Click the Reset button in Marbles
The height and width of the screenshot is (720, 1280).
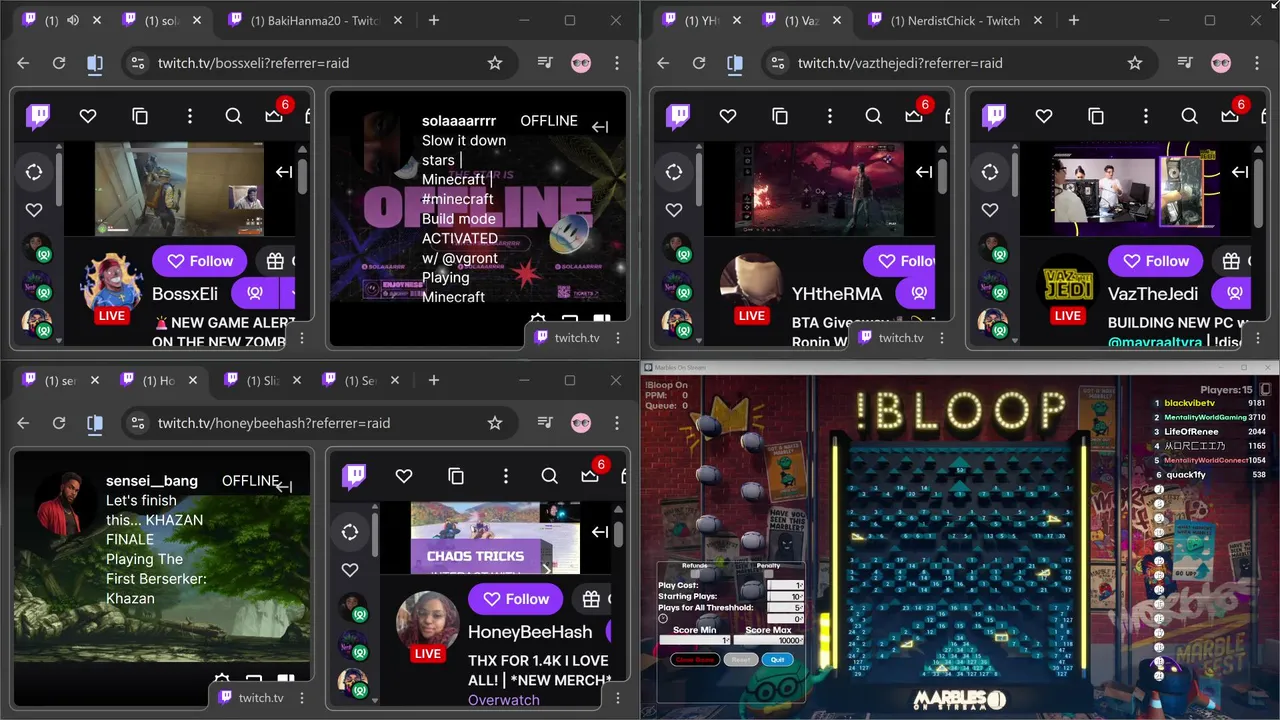(741, 660)
